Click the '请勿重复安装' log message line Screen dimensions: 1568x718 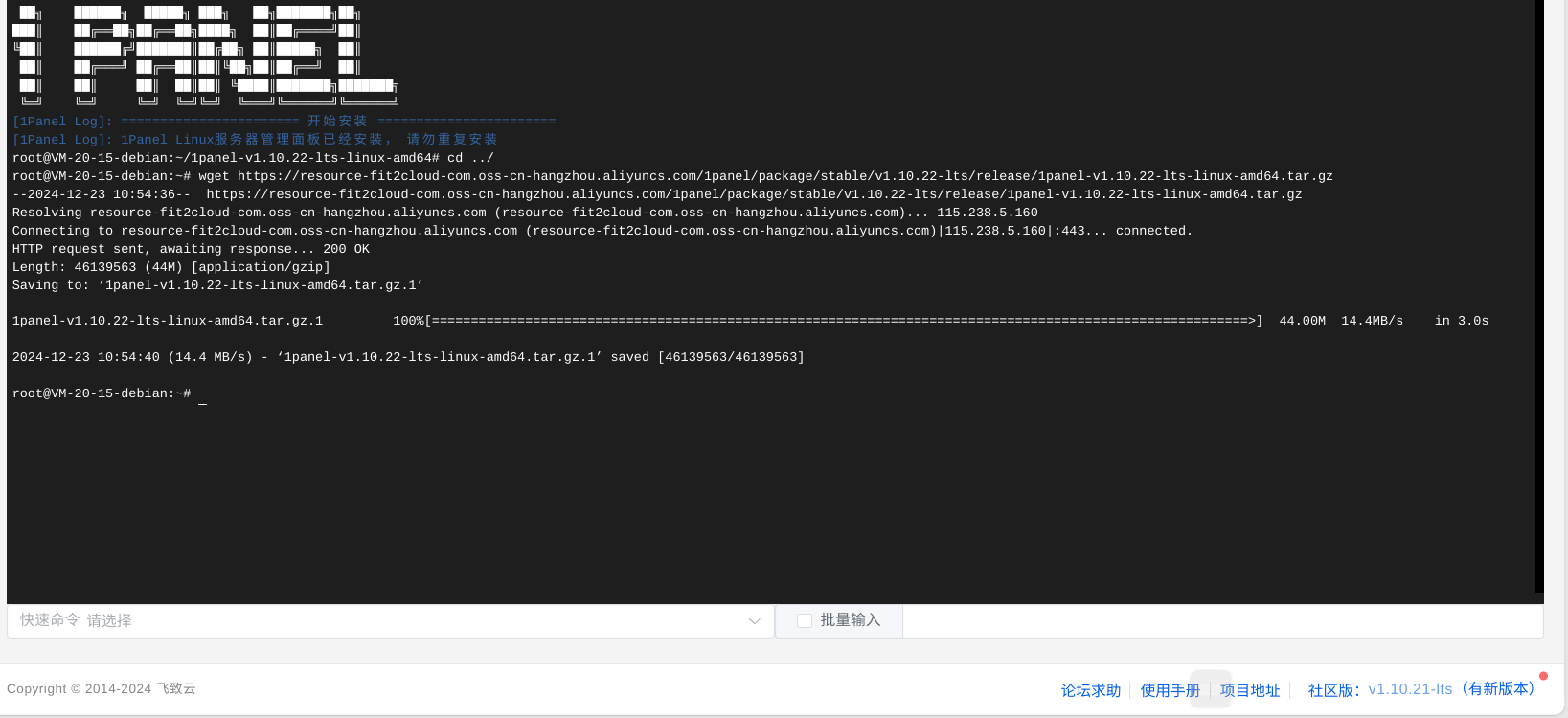[255, 140]
